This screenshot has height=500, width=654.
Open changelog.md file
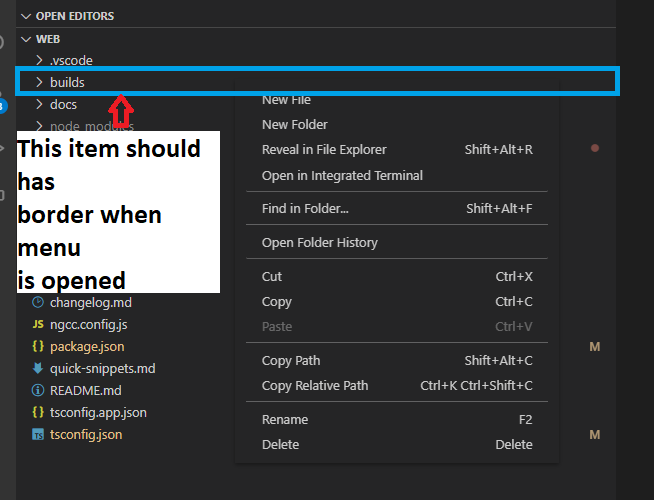coord(91,302)
